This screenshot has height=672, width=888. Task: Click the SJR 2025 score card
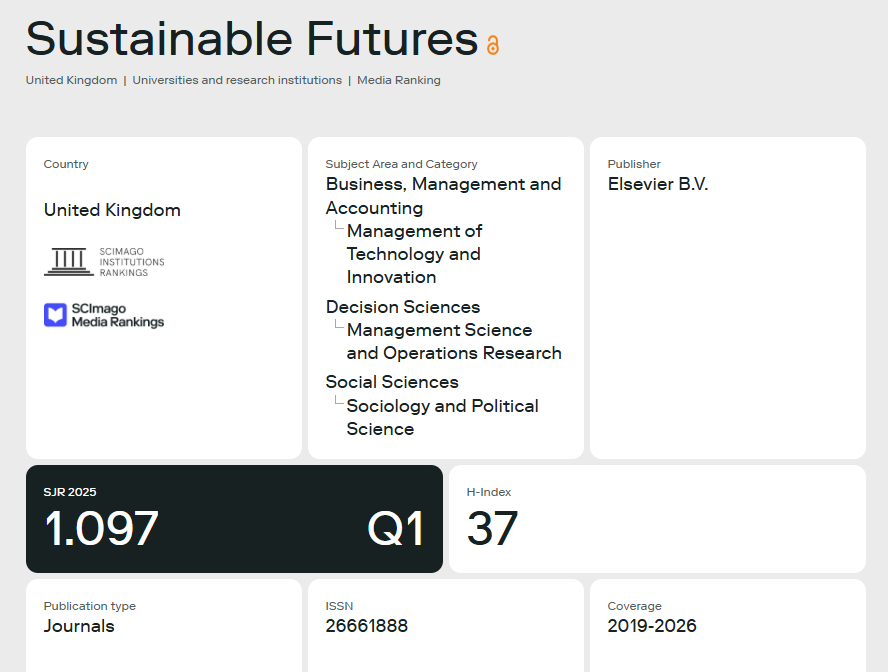(234, 519)
